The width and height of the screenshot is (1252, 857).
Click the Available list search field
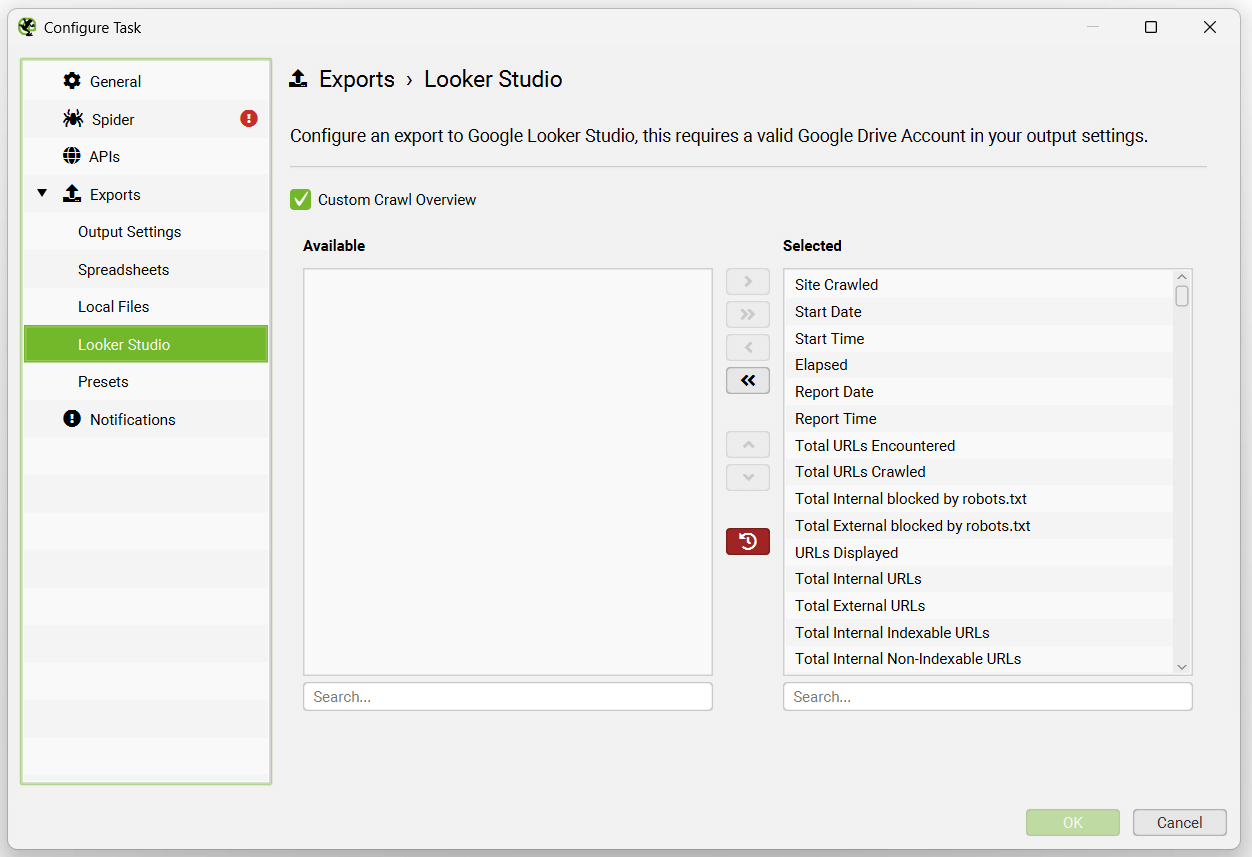507,696
